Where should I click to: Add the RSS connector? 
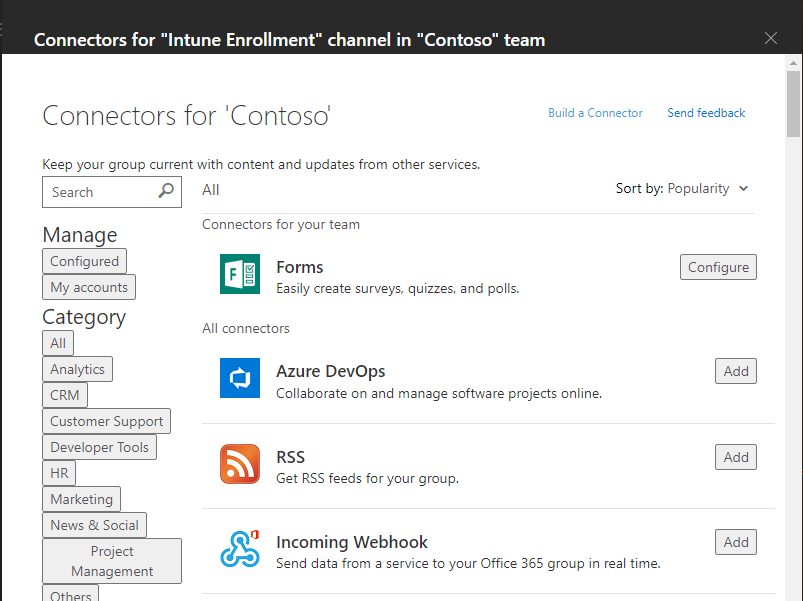coord(735,457)
